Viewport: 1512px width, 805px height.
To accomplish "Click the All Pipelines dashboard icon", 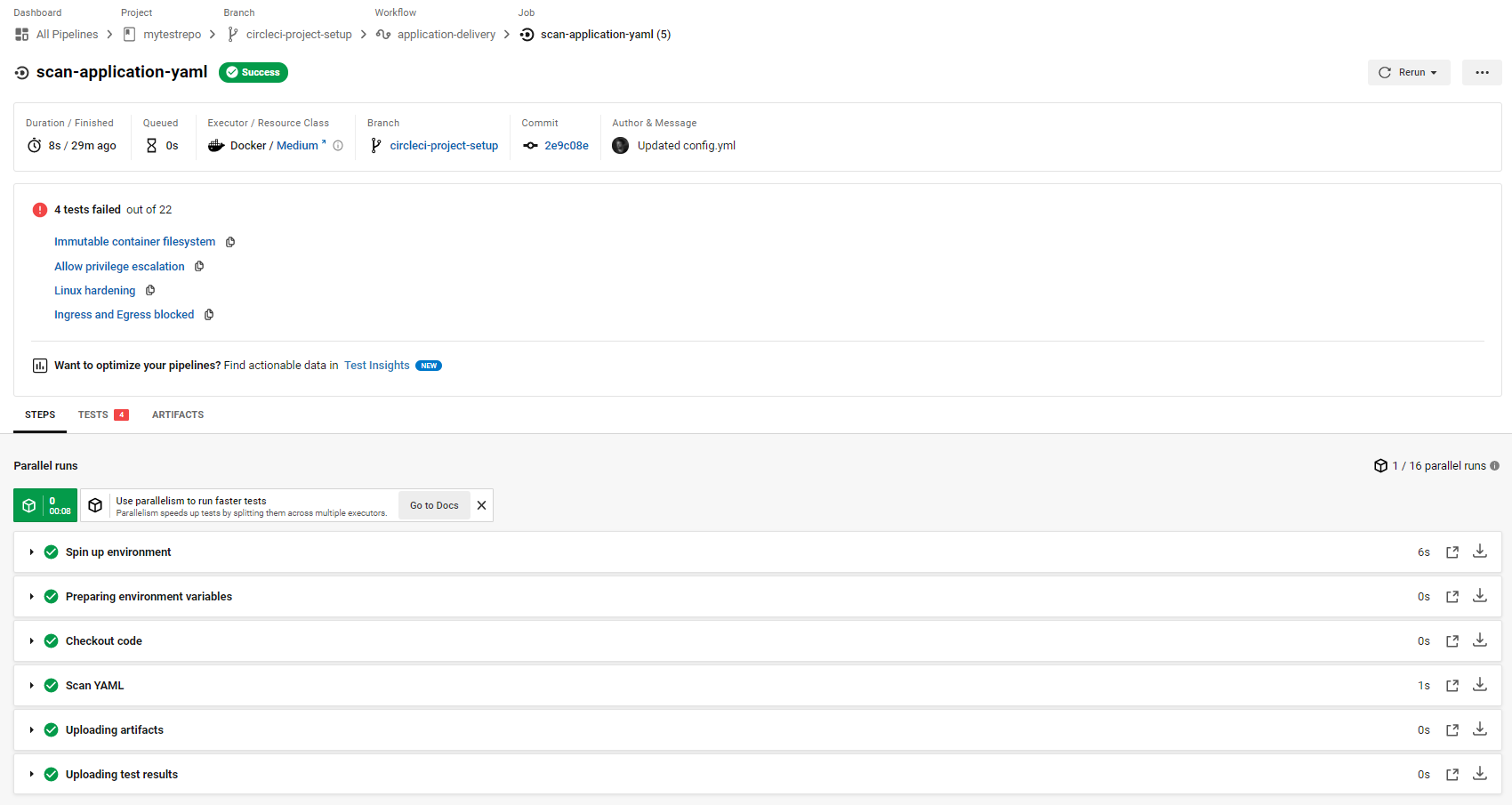I will coord(22,35).
